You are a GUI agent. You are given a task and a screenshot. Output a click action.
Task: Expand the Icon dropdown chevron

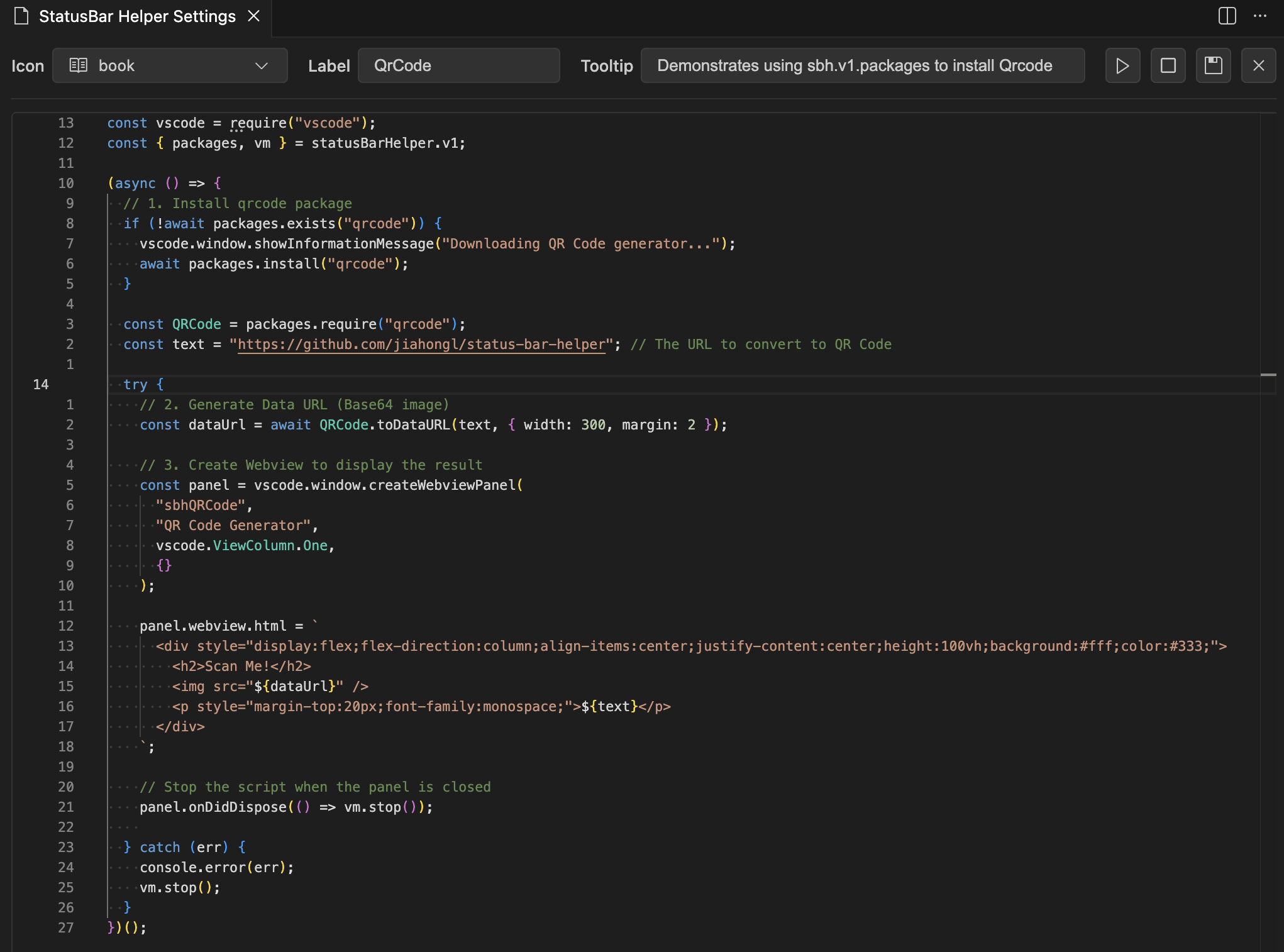pyautogui.click(x=262, y=65)
